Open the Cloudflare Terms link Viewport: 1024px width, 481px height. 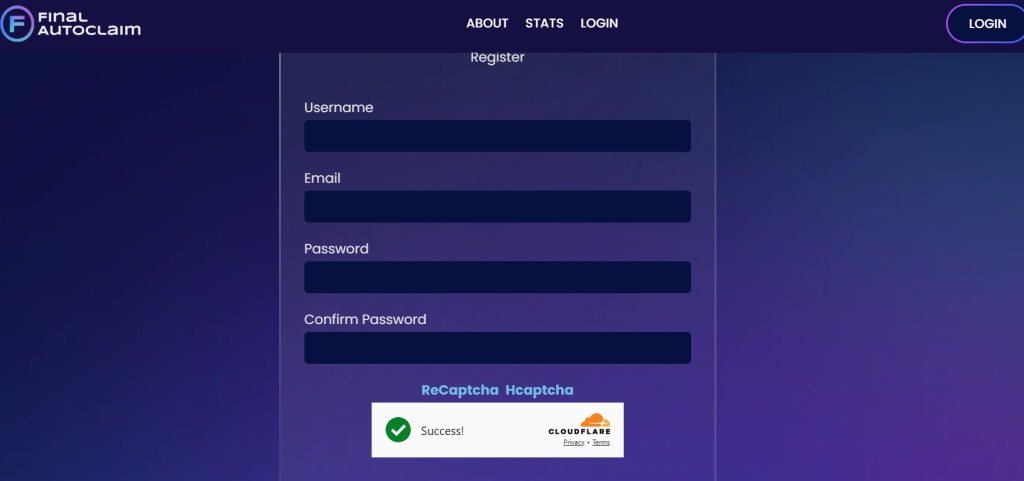[x=600, y=442]
